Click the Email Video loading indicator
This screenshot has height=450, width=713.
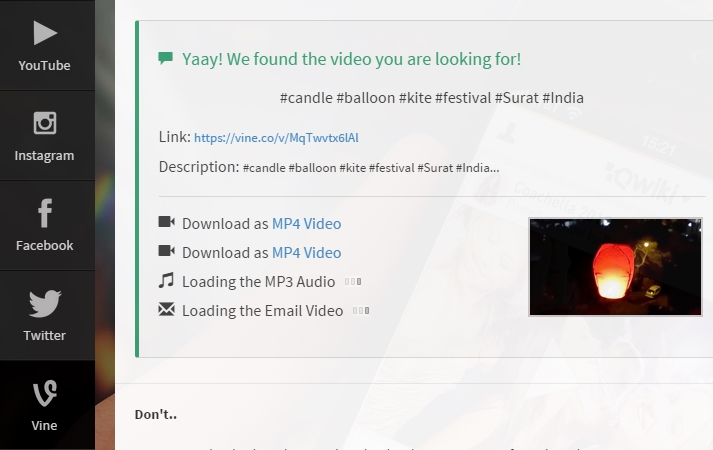[x=362, y=311]
